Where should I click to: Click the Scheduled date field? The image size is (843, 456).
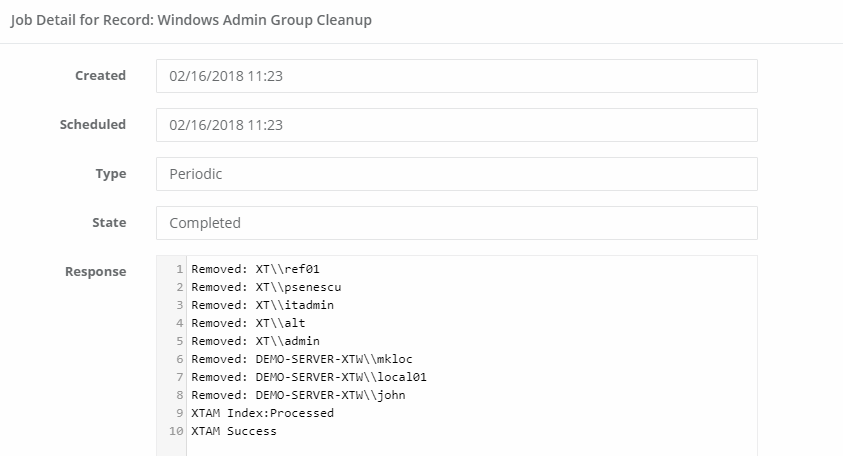pos(456,125)
